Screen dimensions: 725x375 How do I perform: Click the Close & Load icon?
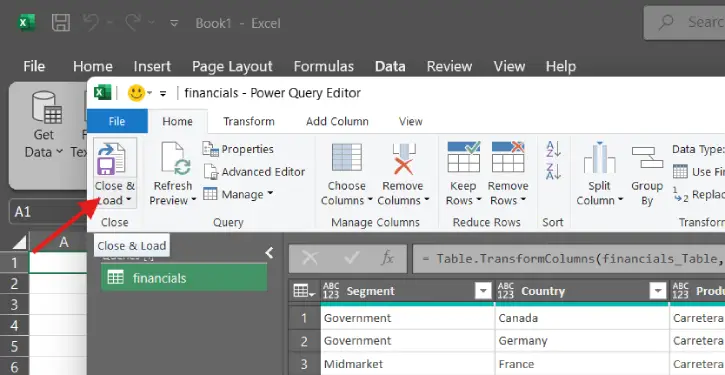(111, 159)
